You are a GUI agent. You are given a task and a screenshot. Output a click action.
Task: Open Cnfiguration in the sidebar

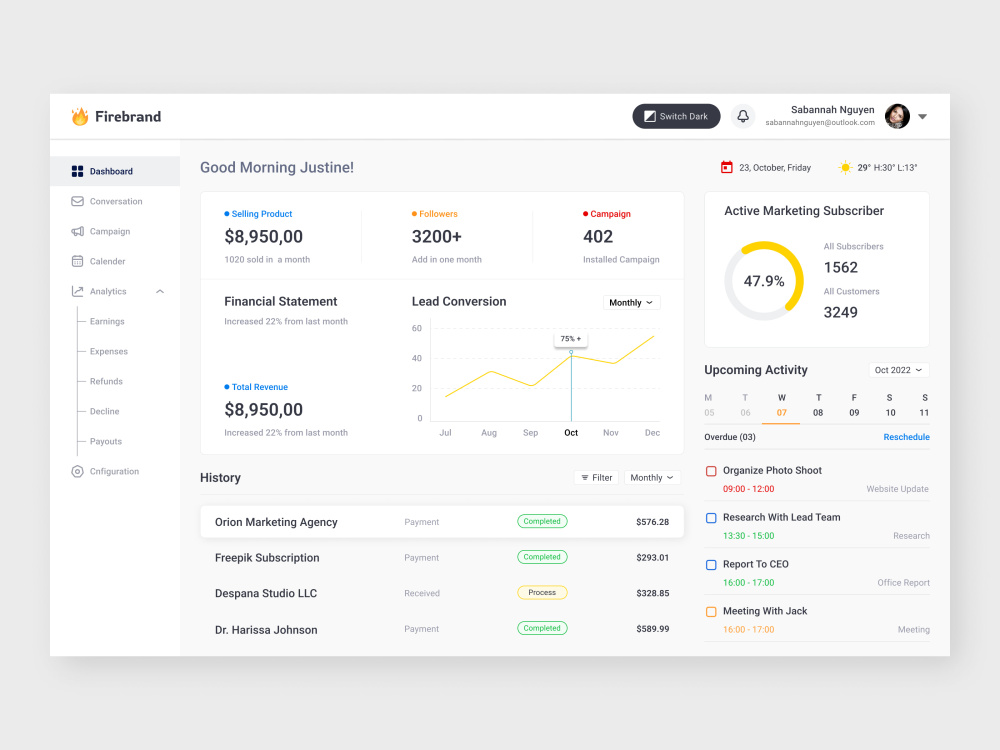[115, 471]
